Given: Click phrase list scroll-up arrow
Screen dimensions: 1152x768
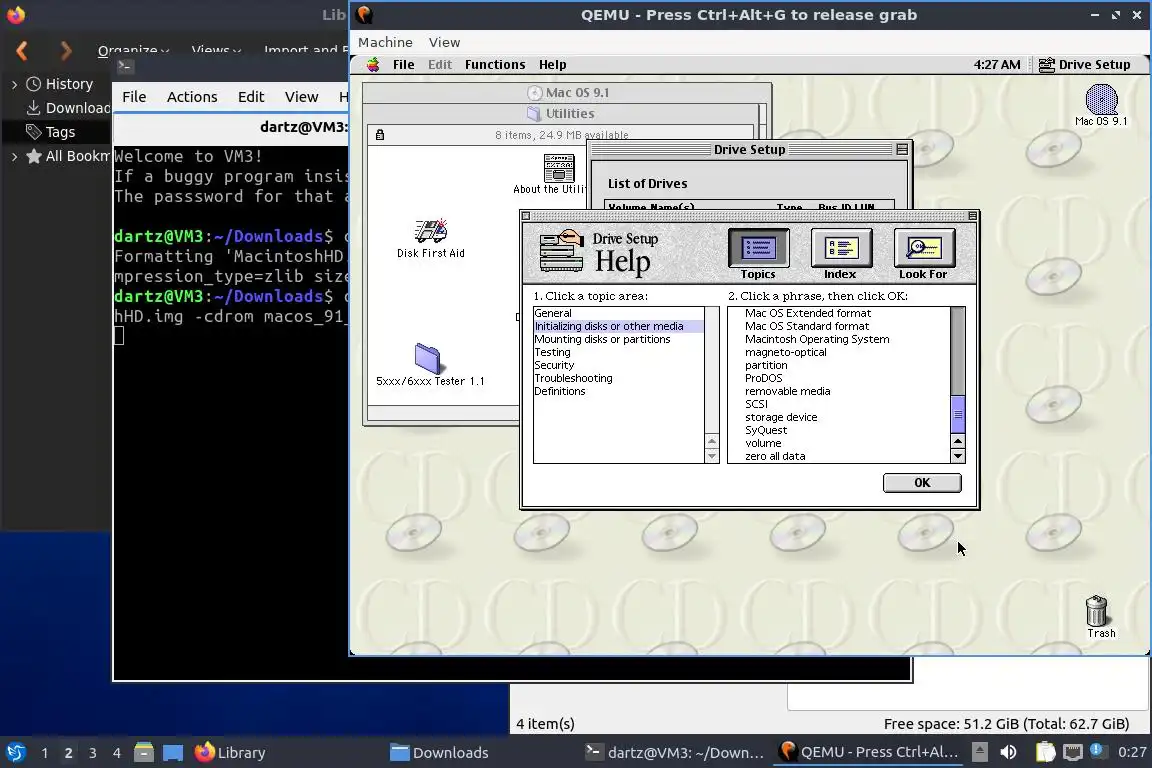Looking at the screenshot, I should (x=957, y=441).
